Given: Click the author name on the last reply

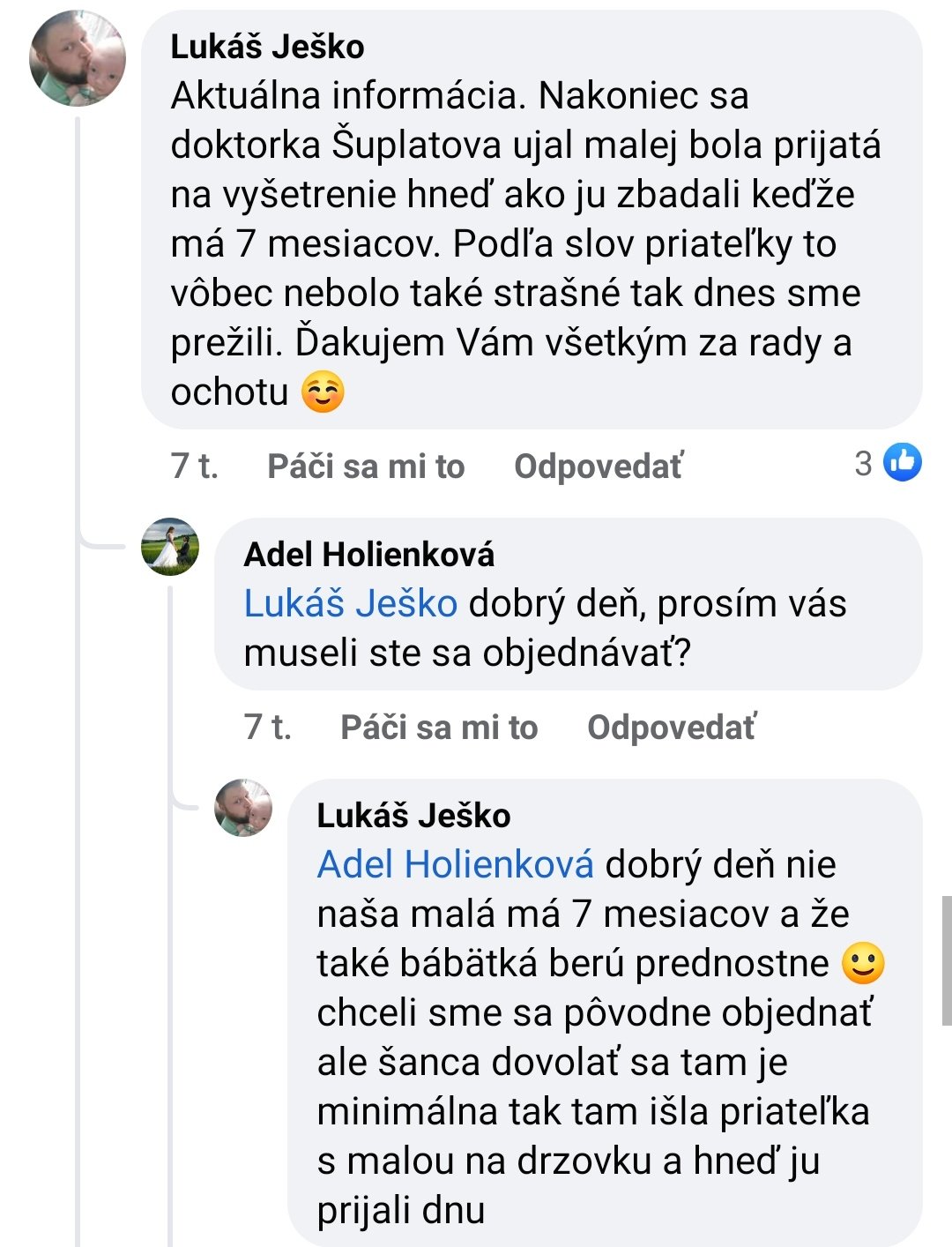Looking at the screenshot, I should pos(413,816).
